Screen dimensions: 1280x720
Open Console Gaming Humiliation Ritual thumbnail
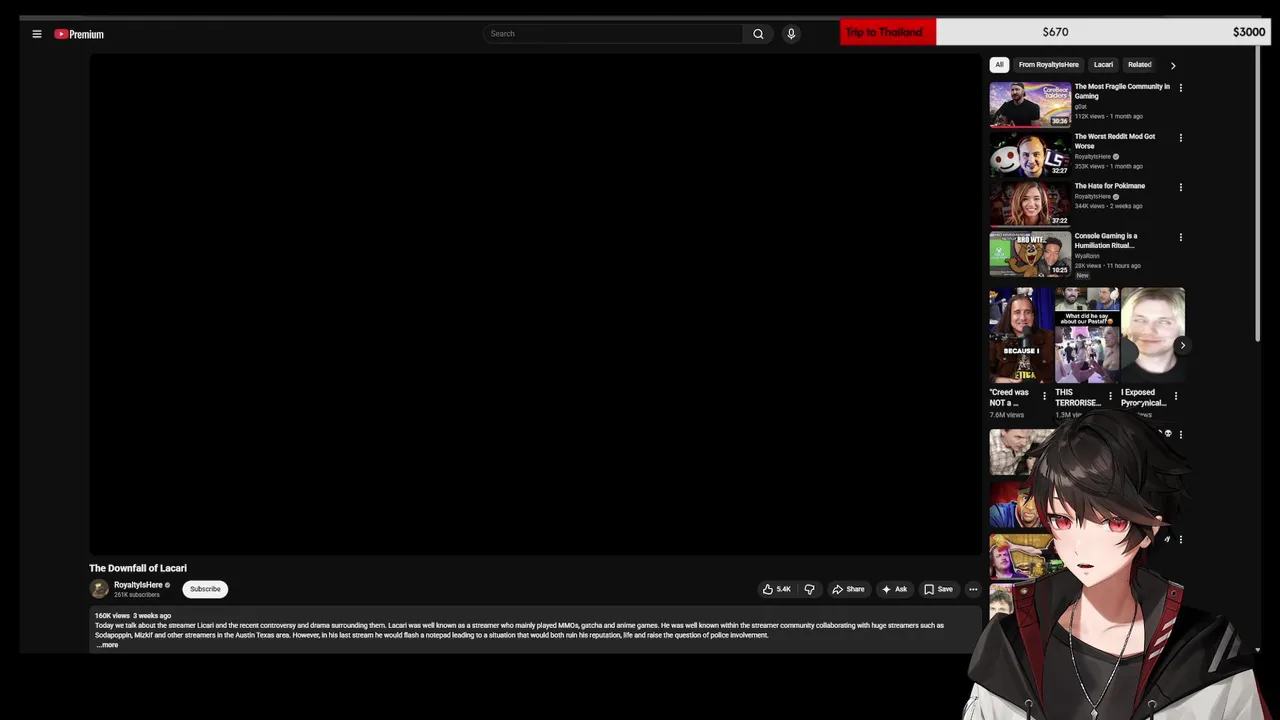point(1030,254)
